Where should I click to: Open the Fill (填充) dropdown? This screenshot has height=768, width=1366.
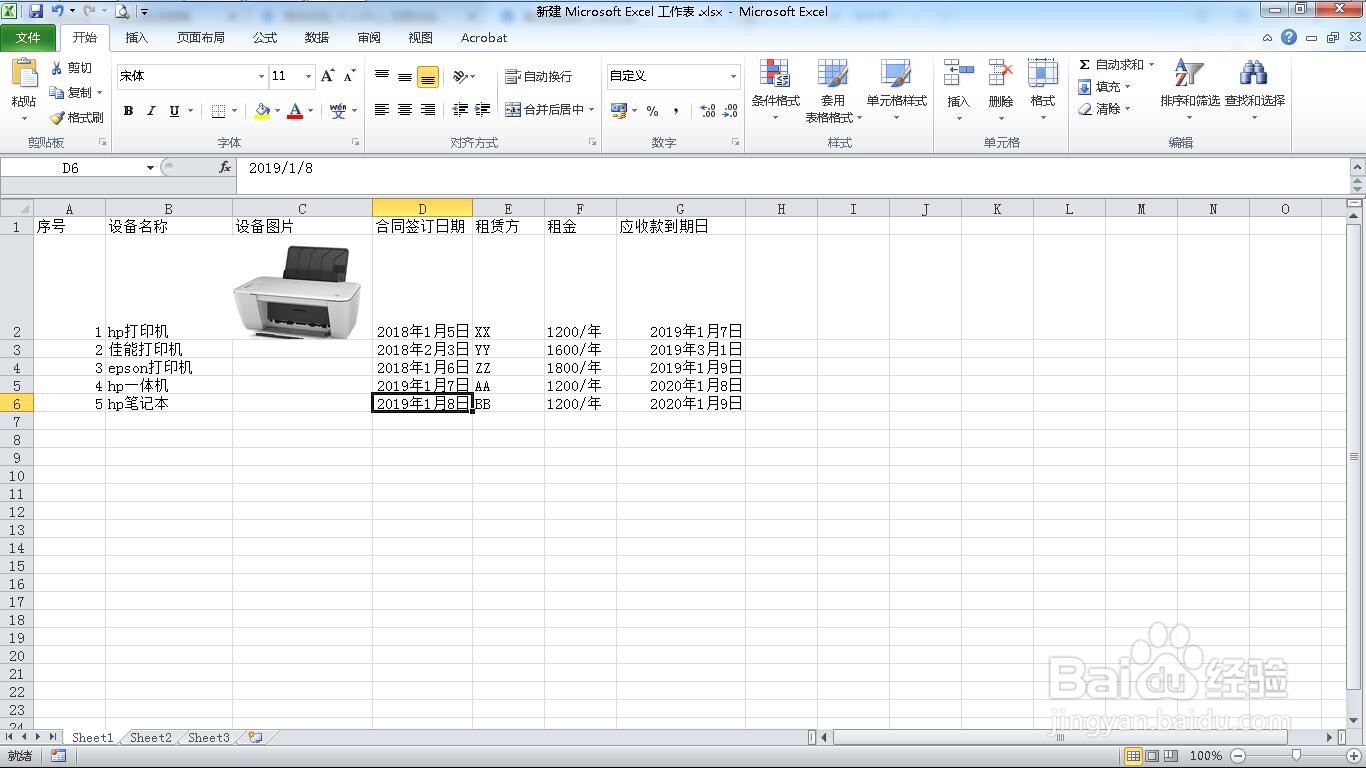tap(1104, 87)
